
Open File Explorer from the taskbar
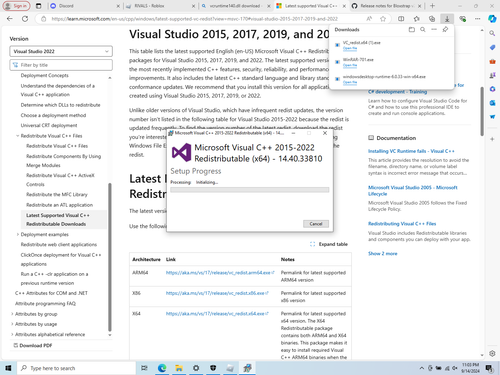coord(179,368)
